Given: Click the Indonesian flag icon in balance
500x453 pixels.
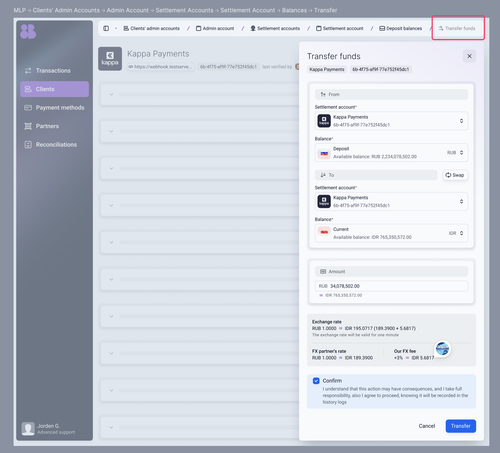Looking at the screenshot, I should pyautogui.click(x=324, y=232).
